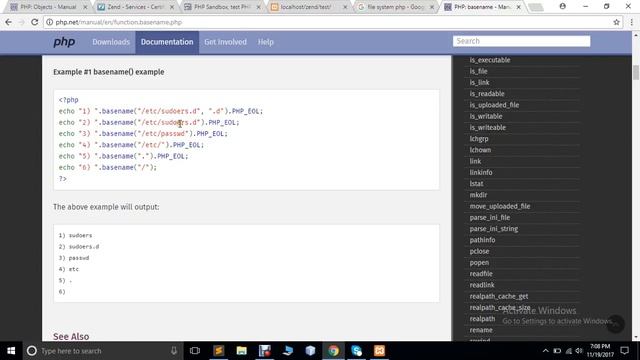Click the scroll-to-top round button

click(616, 324)
